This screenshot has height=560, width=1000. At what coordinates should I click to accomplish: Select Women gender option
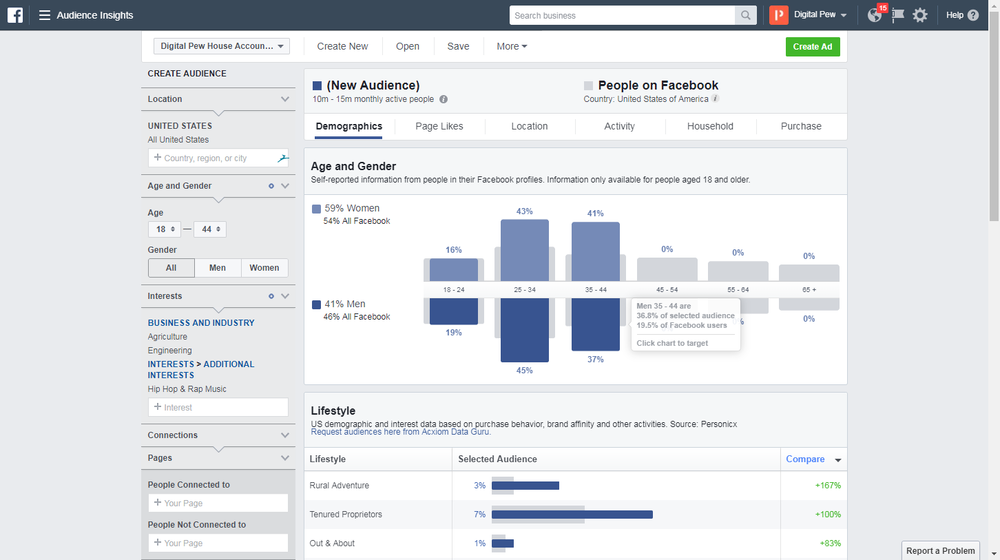click(x=264, y=268)
